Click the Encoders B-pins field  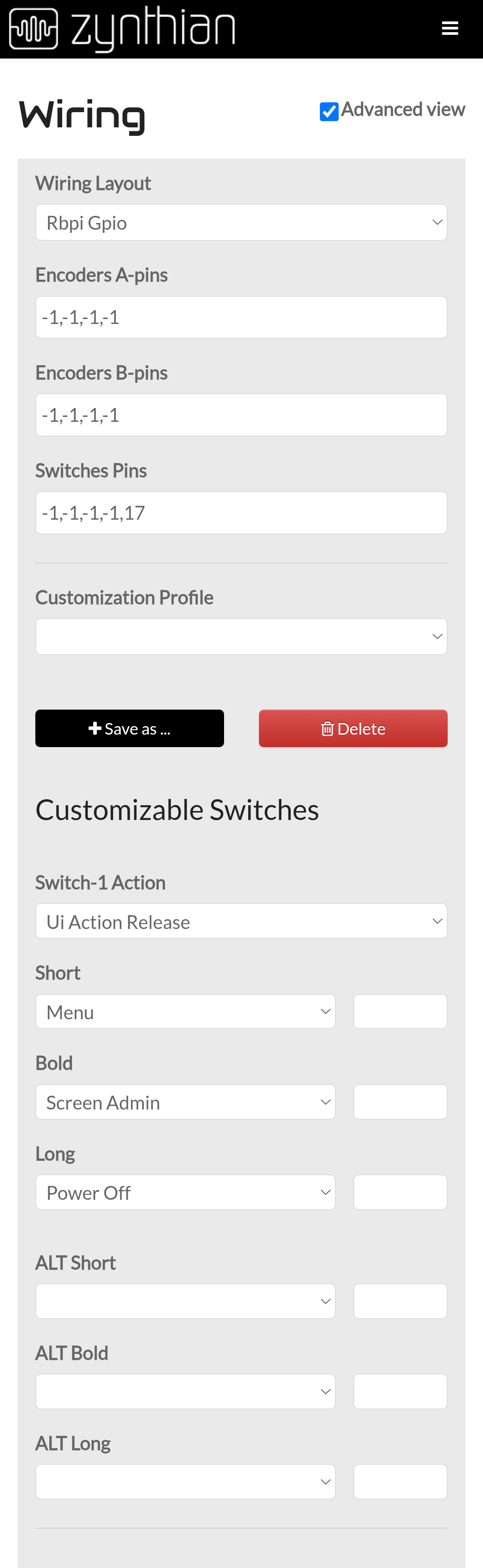click(x=241, y=415)
